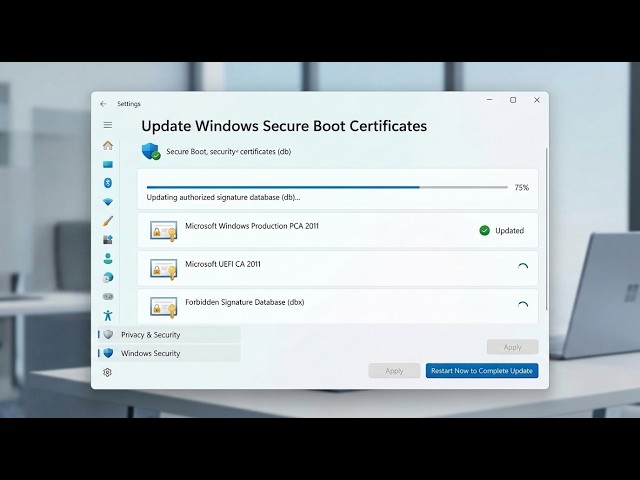Open the Accessibility sidebar icon
The width and height of the screenshot is (640, 480).
[108, 315]
